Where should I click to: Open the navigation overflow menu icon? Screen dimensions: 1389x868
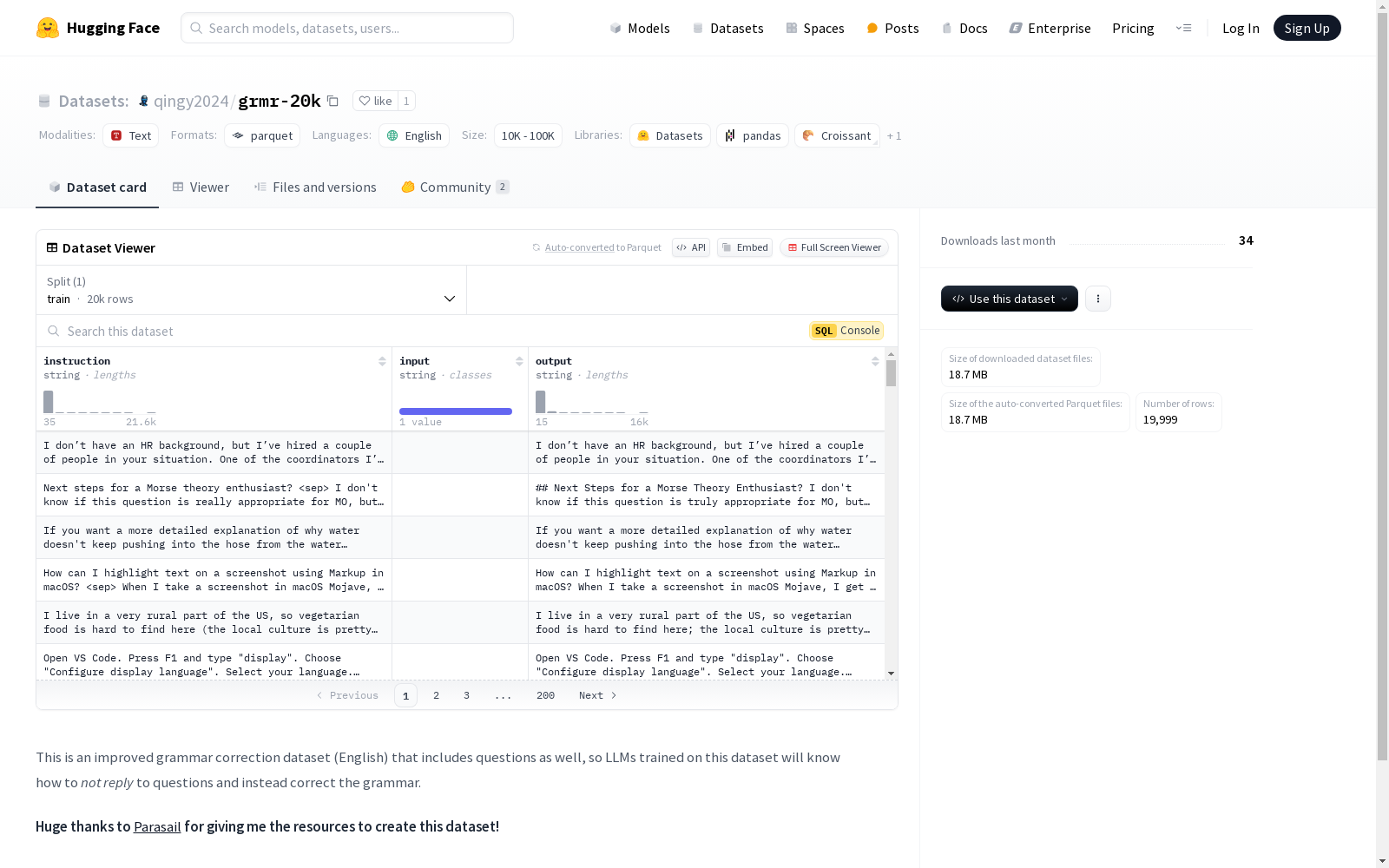click(1183, 28)
